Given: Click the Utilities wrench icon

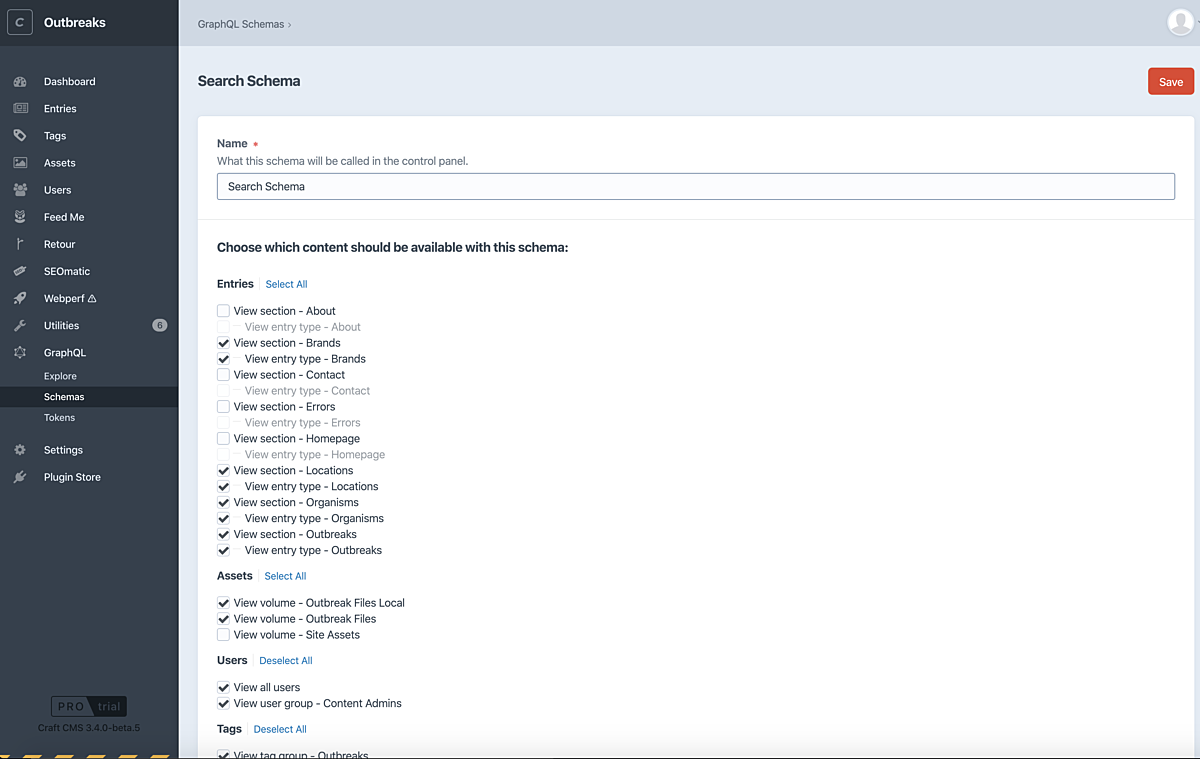Looking at the screenshot, I should (x=20, y=325).
